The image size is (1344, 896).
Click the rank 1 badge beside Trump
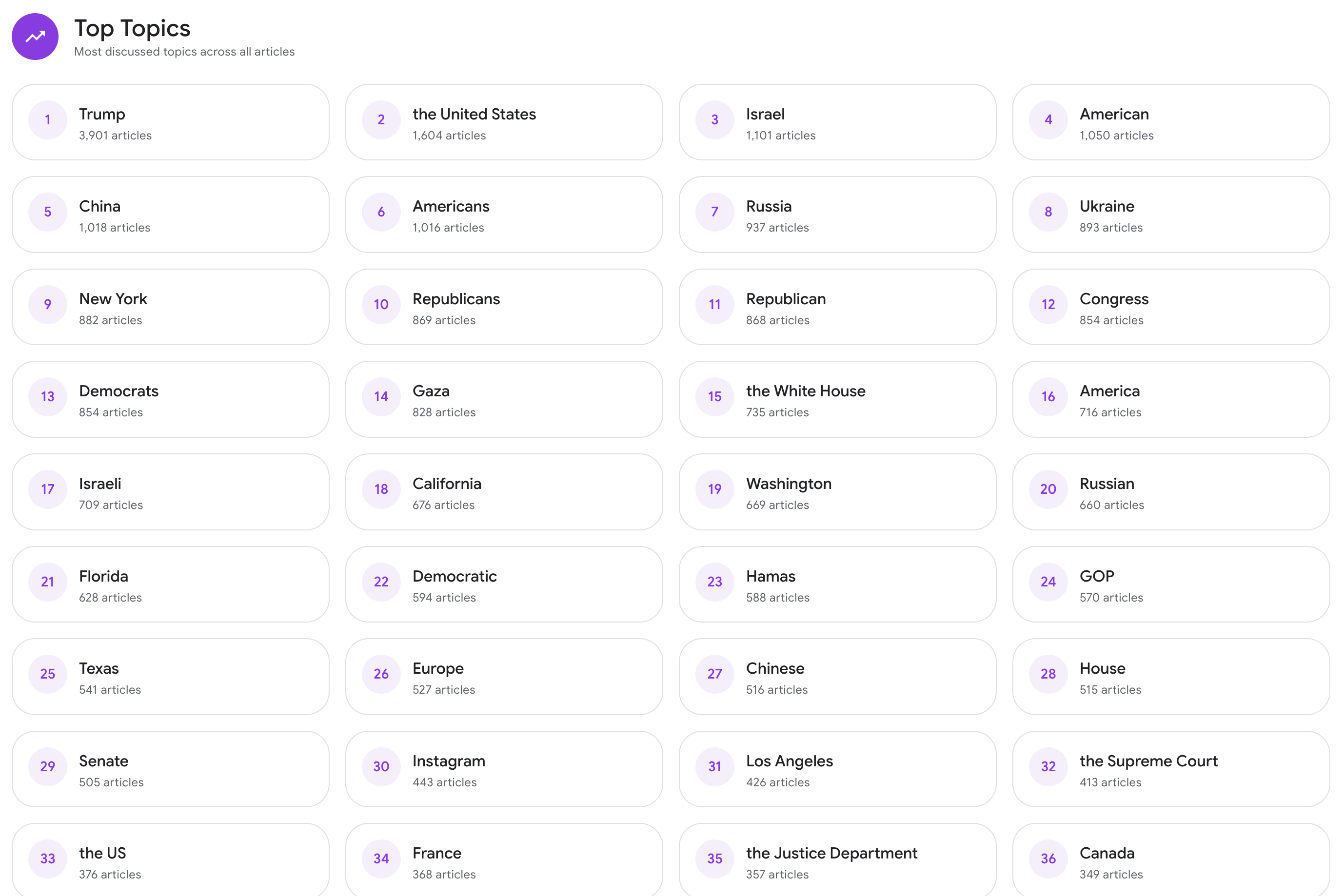click(x=47, y=120)
